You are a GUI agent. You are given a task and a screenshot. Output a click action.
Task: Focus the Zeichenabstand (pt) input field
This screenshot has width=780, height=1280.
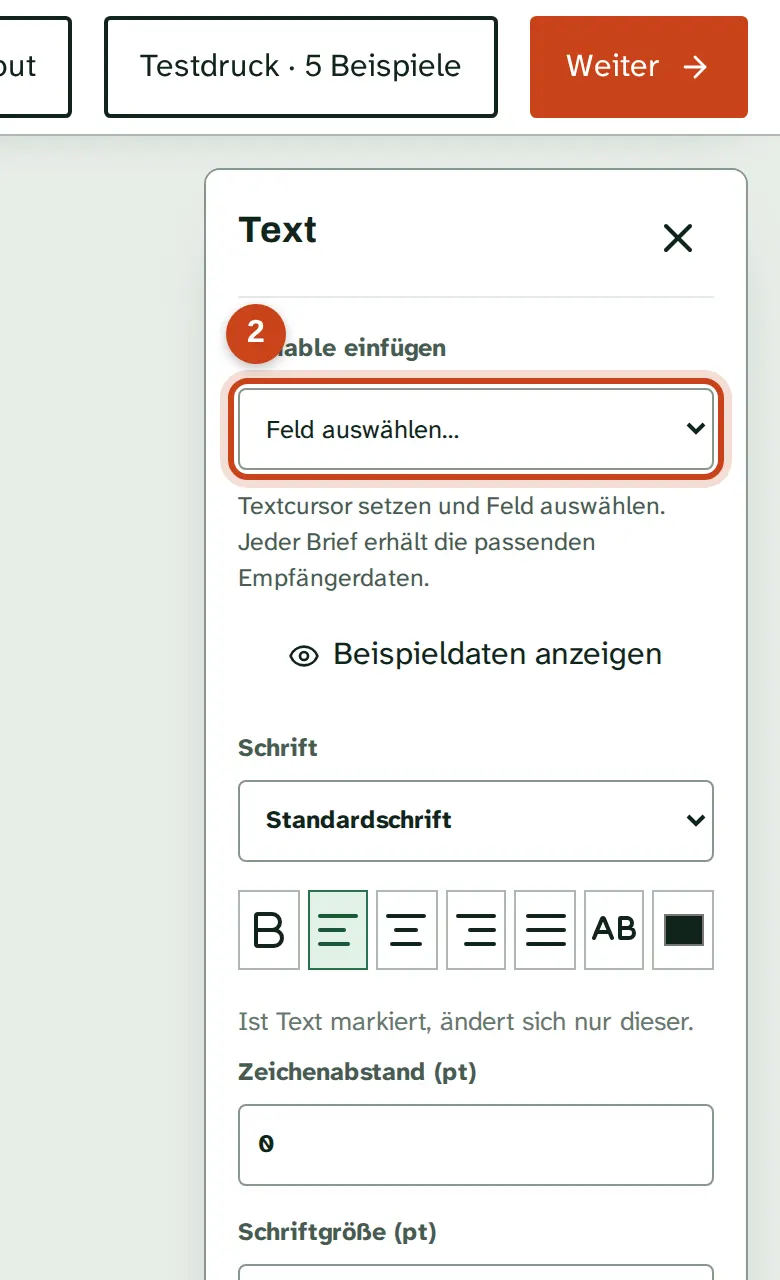(476, 1145)
